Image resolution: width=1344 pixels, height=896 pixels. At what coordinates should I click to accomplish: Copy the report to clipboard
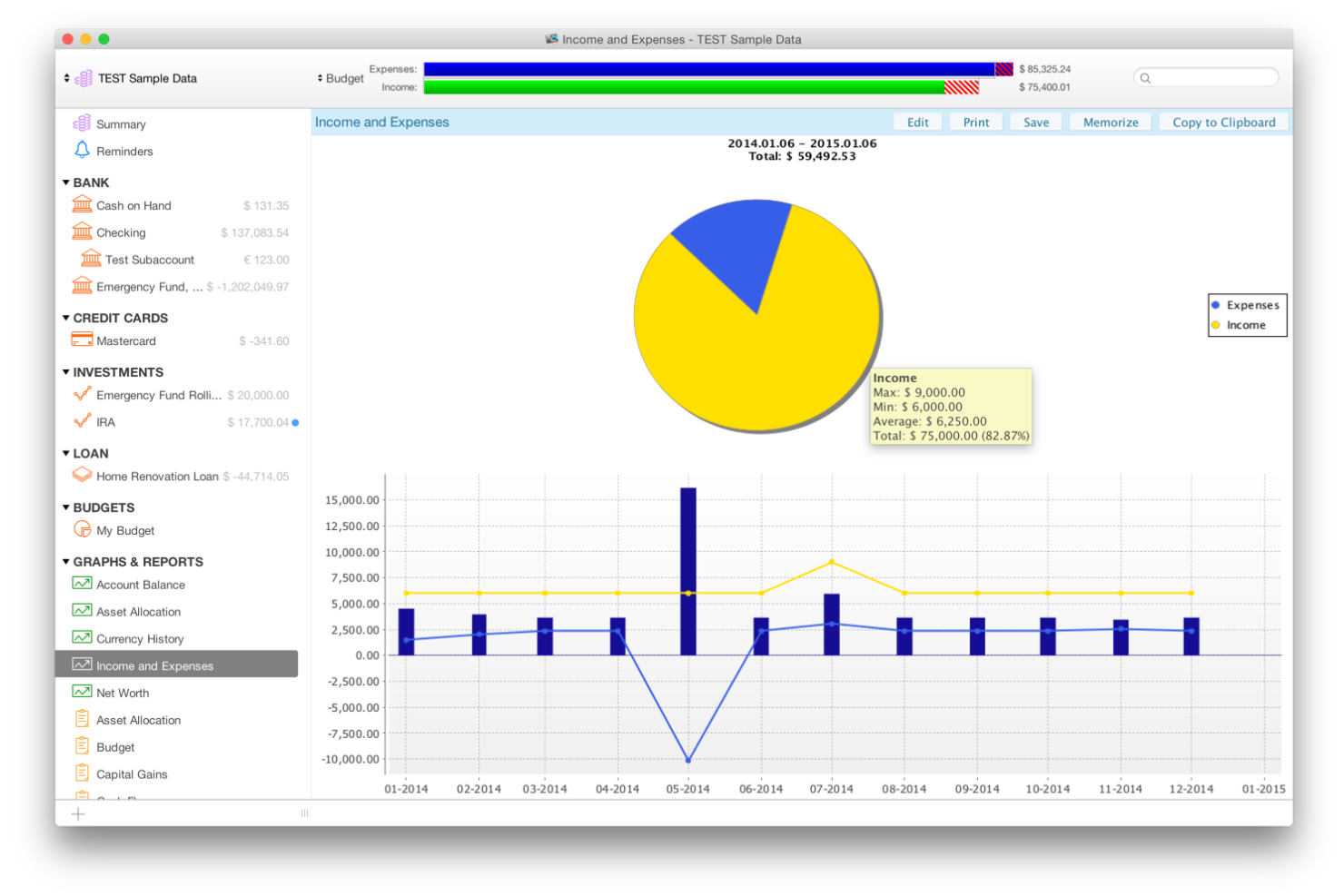(1224, 122)
